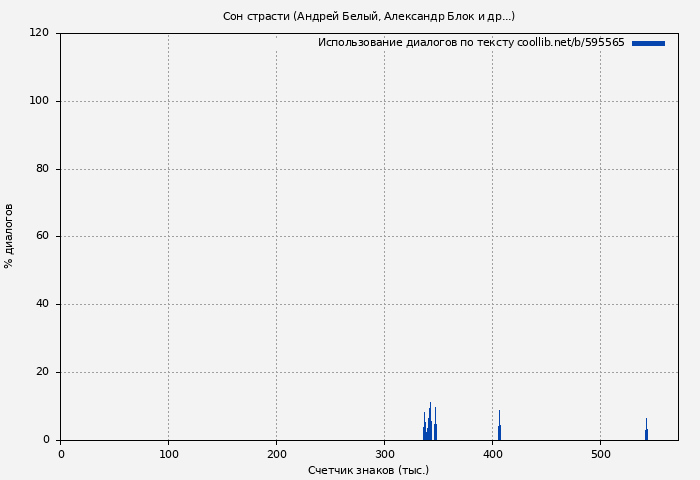Click the x-axis tick label 200

(x=276, y=454)
